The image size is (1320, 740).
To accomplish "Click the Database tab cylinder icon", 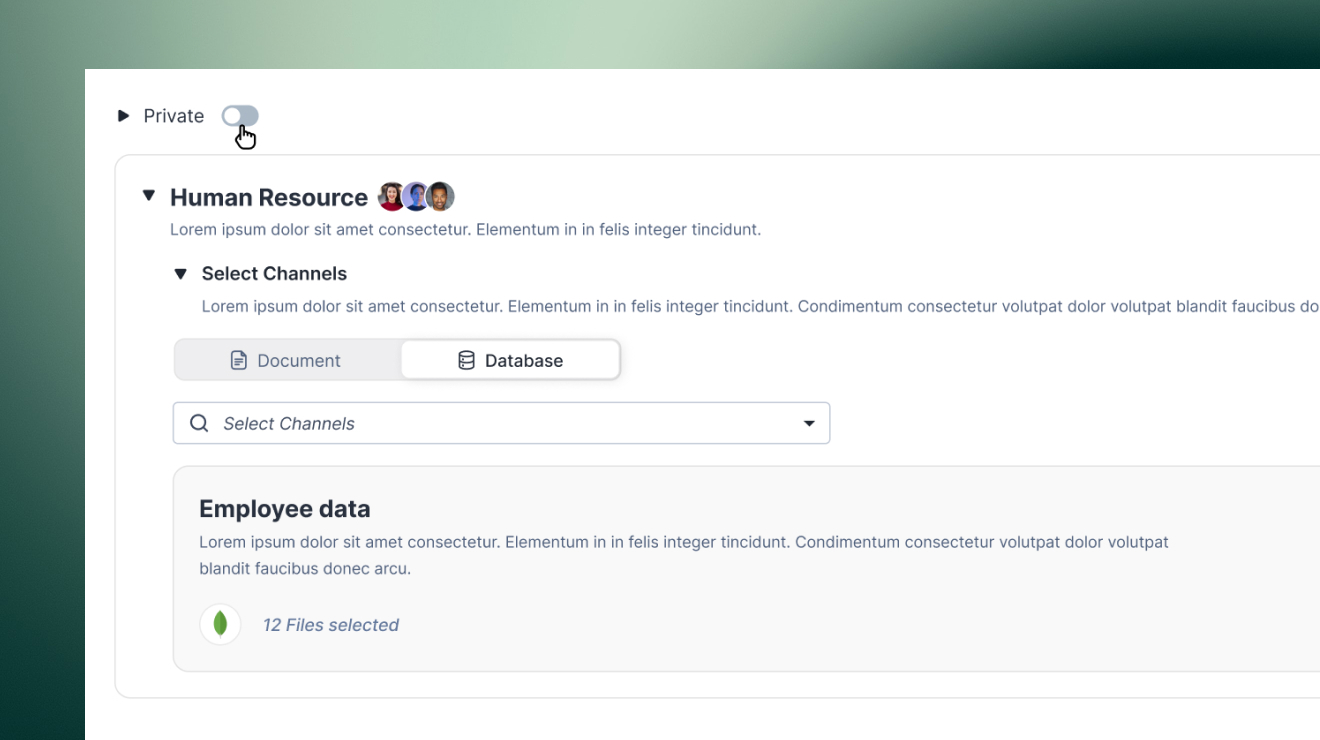I will click(x=466, y=360).
